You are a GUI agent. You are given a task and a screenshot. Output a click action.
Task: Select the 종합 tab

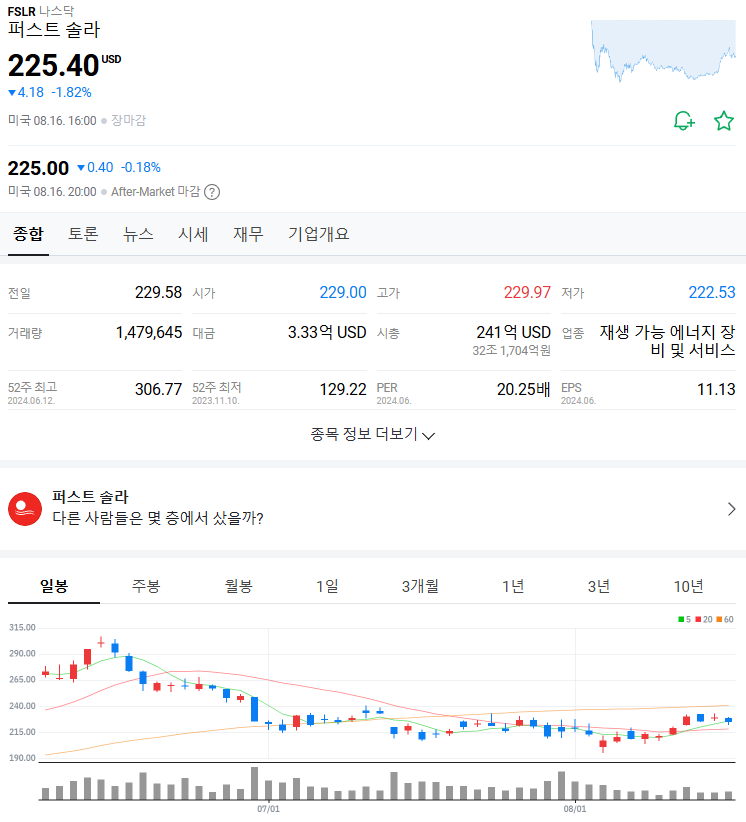coord(28,234)
